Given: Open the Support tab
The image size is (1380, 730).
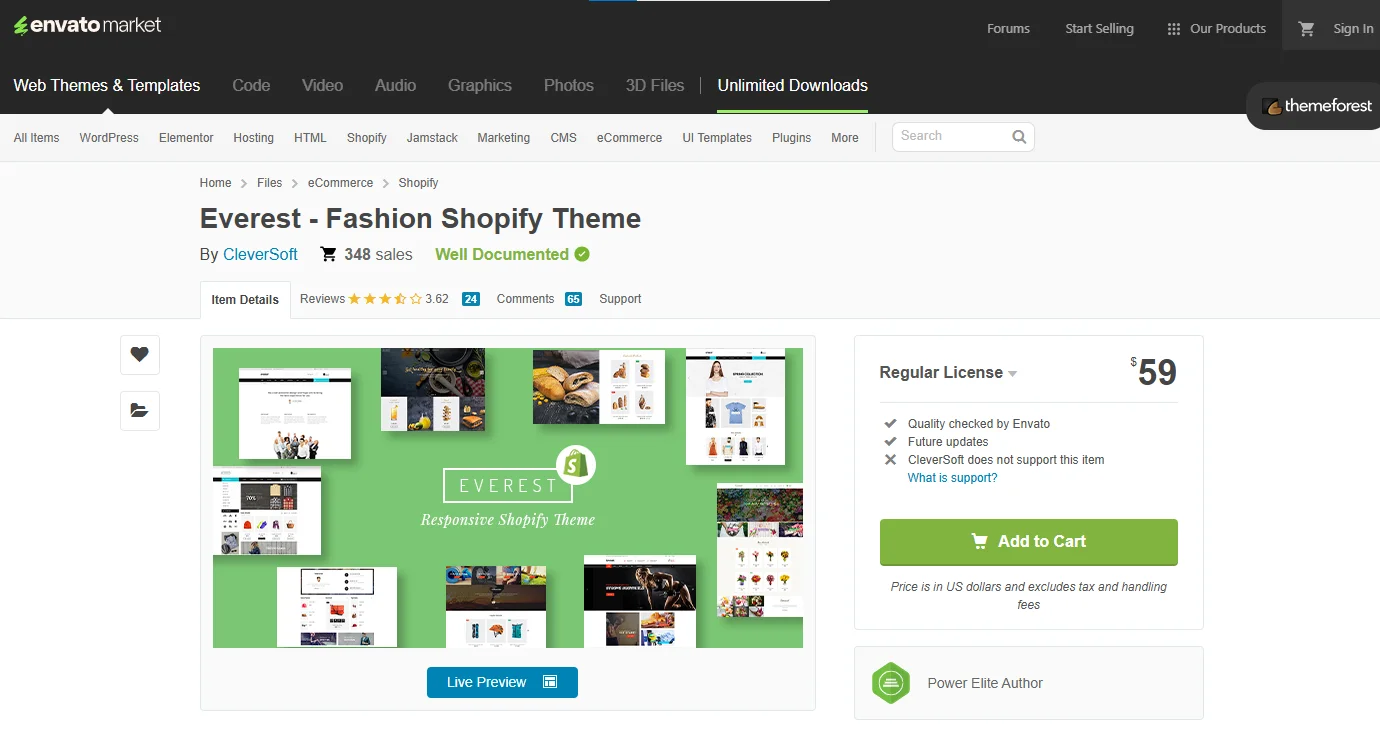Looking at the screenshot, I should click(620, 299).
